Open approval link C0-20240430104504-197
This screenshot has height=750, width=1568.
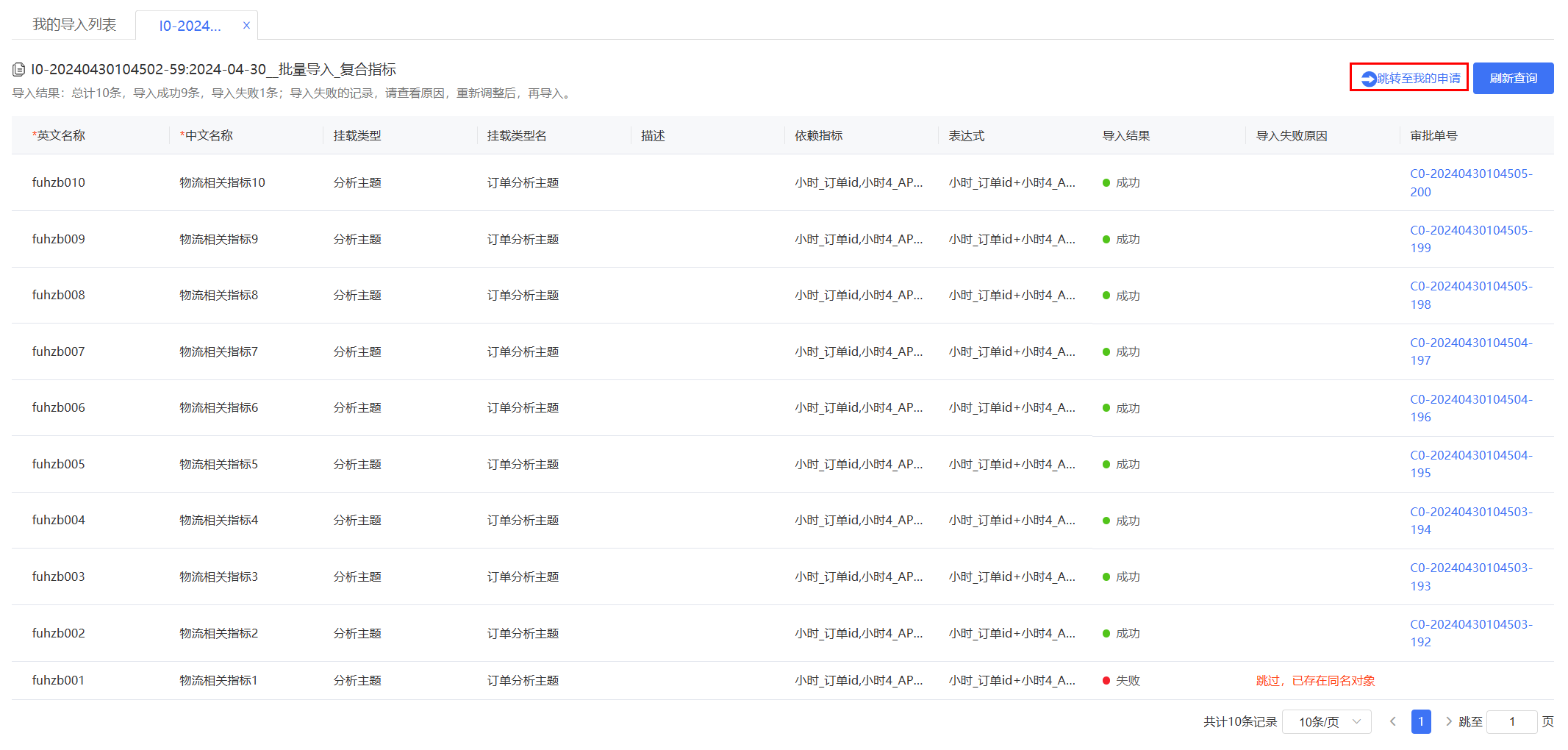pyautogui.click(x=1471, y=351)
